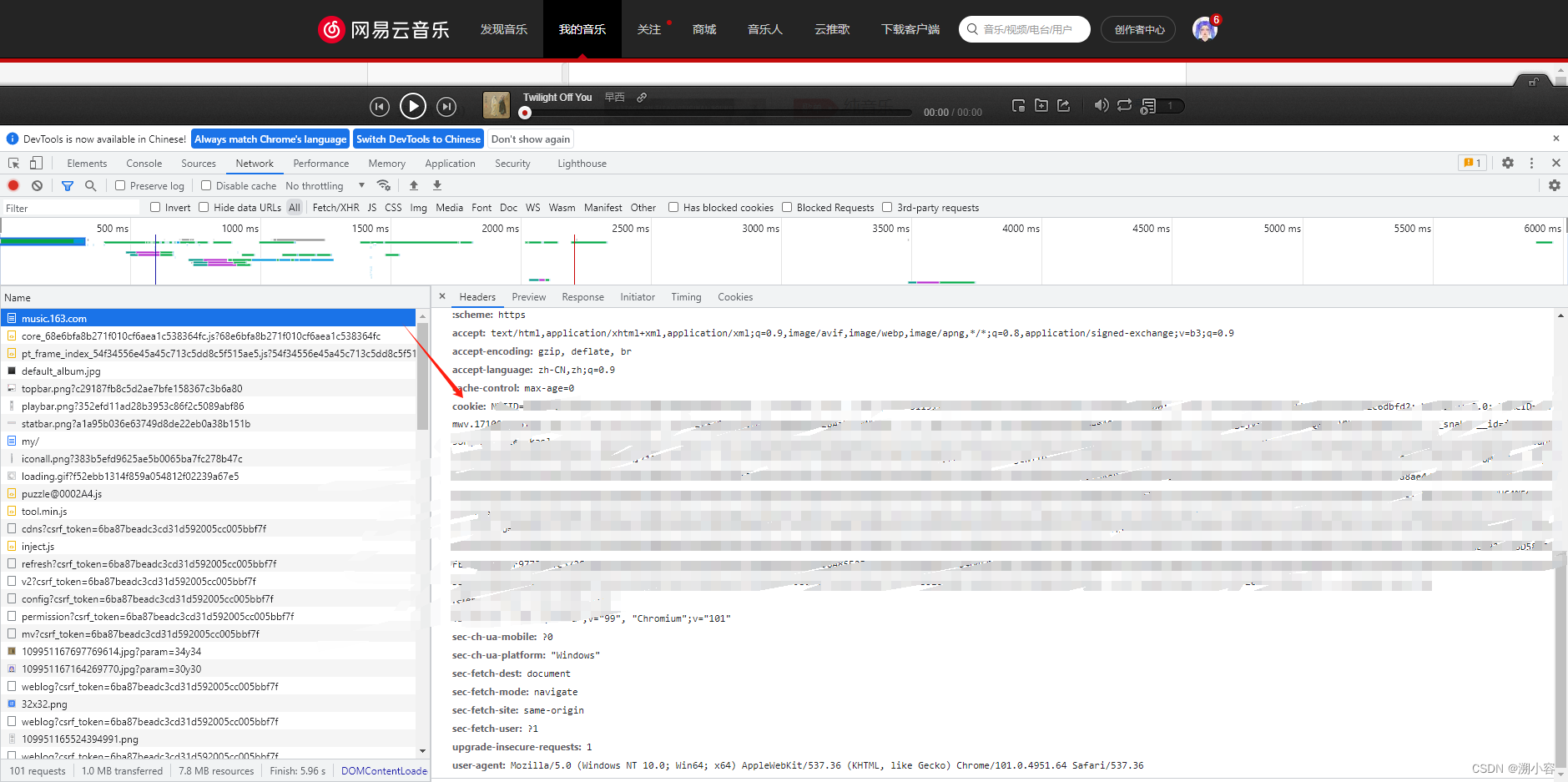Switch to the Sources tab
Screen dimensions: 1568x782
coord(199,164)
